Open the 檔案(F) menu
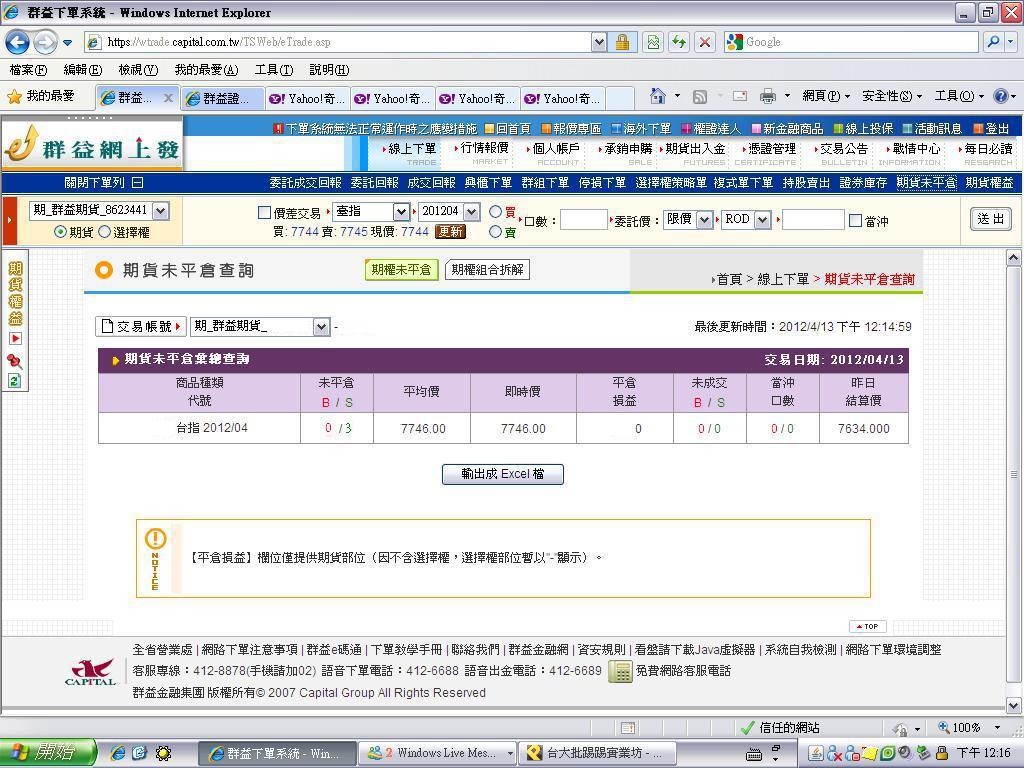1024x768 pixels. [28, 70]
